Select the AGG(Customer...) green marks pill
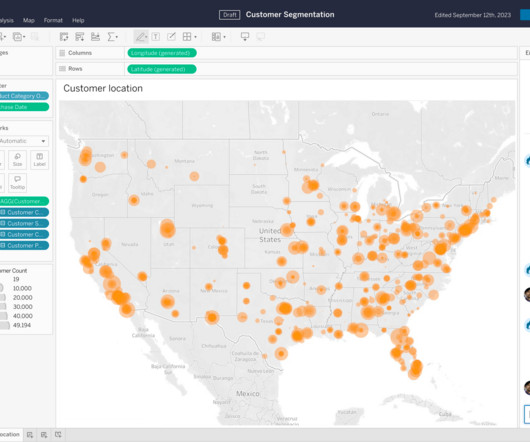 (x=24, y=201)
